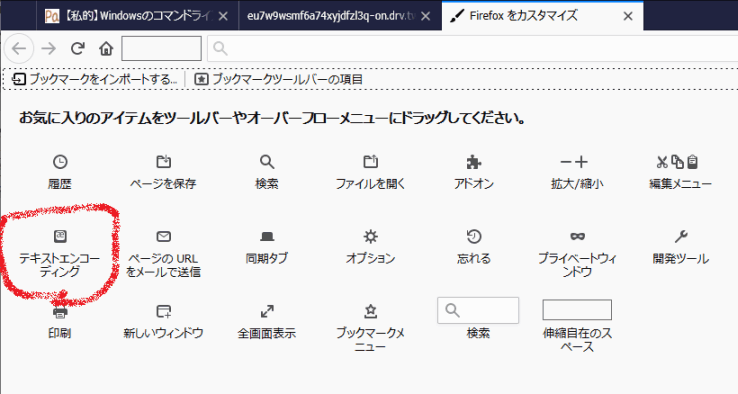Click the ブックマークツールバーの項目 item

[279, 79]
